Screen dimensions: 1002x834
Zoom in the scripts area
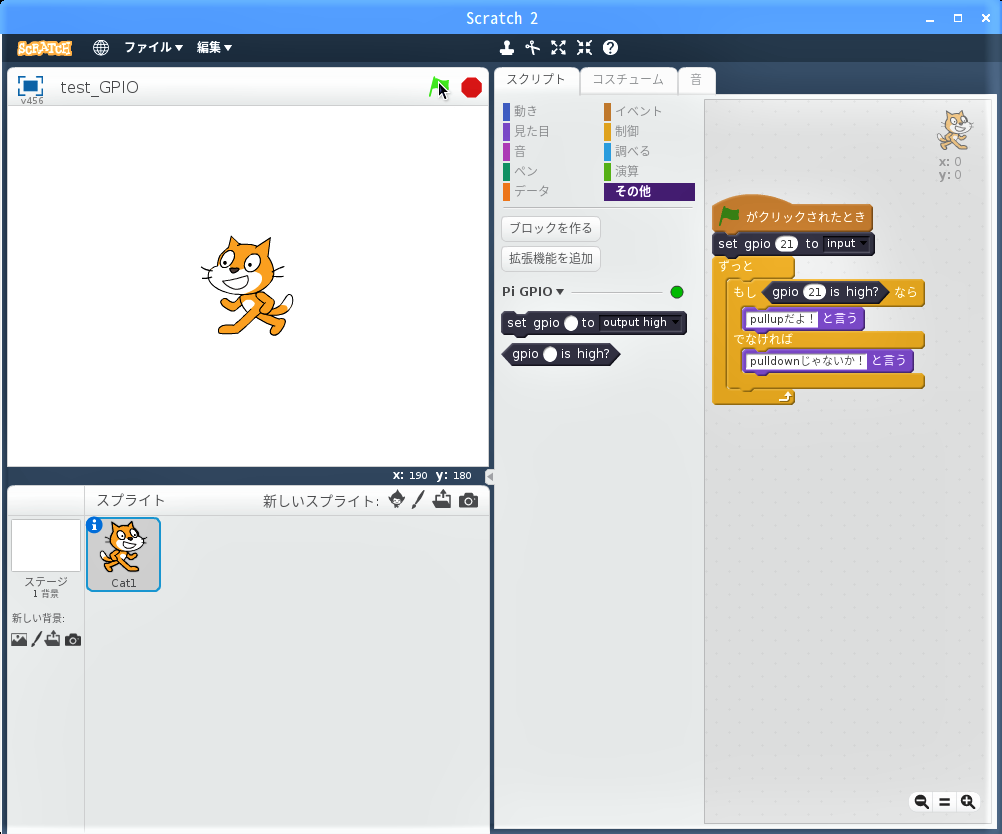tap(968, 801)
